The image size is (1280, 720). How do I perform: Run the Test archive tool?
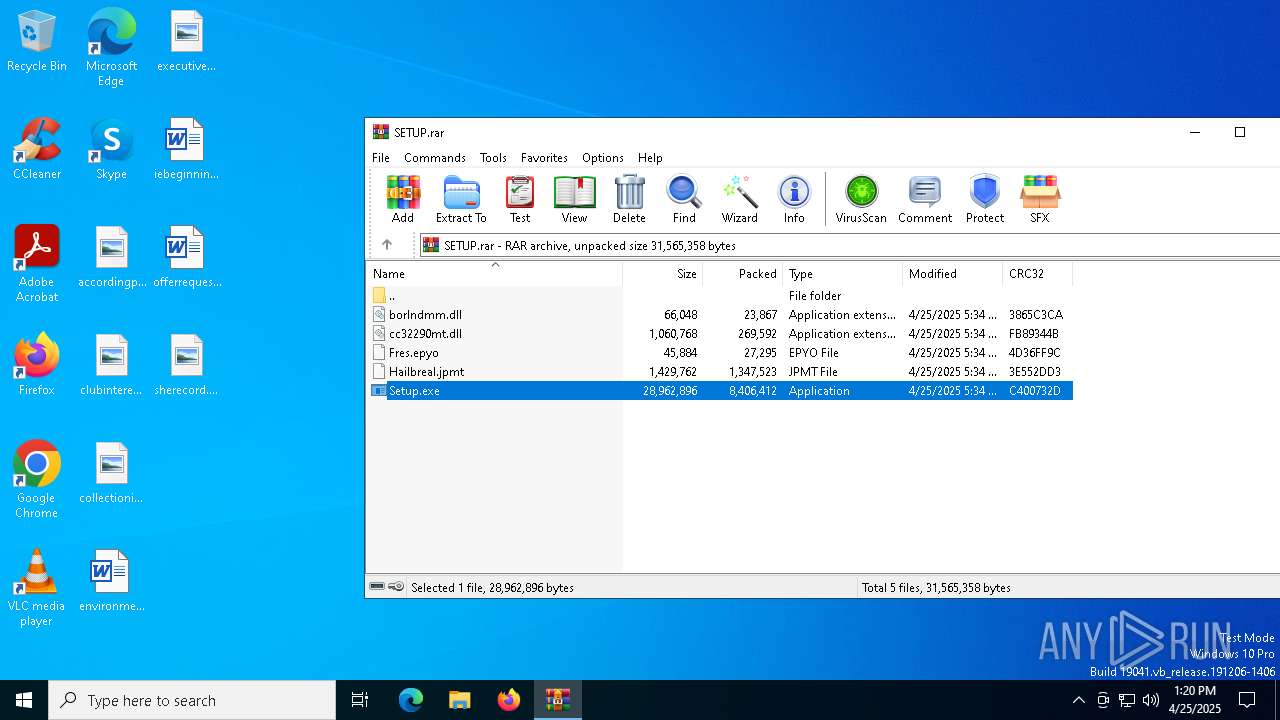tap(520, 199)
